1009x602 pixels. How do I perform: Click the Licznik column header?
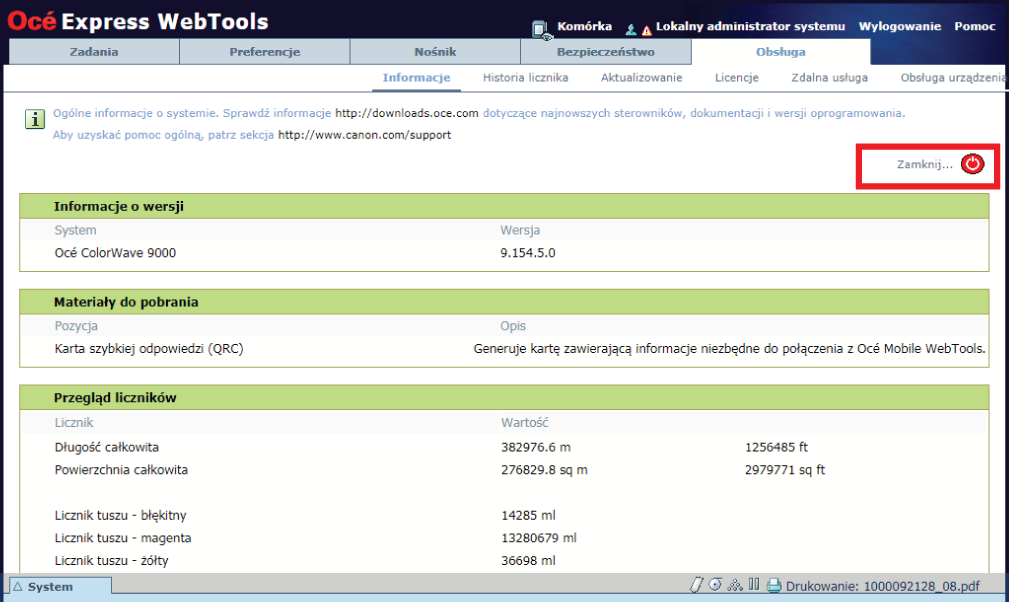click(x=74, y=423)
